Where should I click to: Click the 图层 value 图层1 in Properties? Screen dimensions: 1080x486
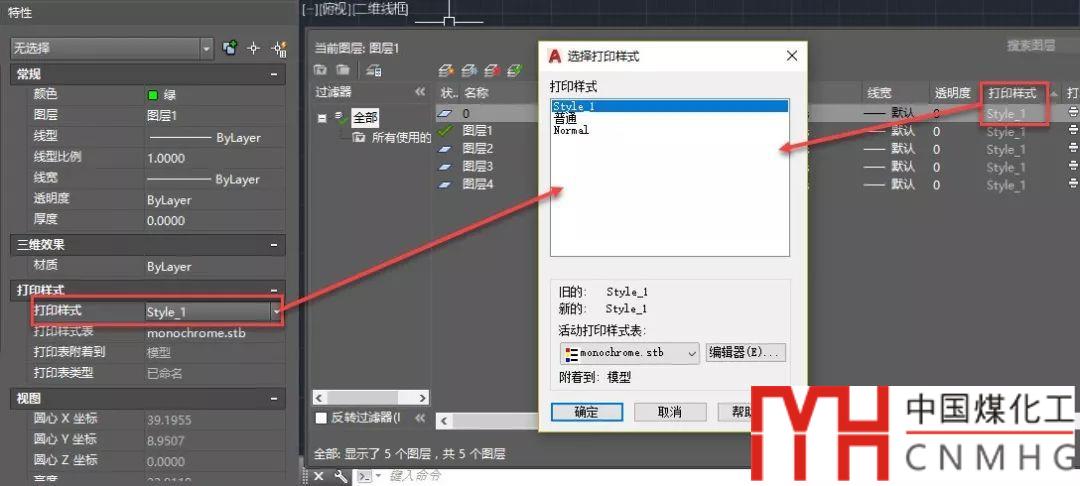point(162,116)
